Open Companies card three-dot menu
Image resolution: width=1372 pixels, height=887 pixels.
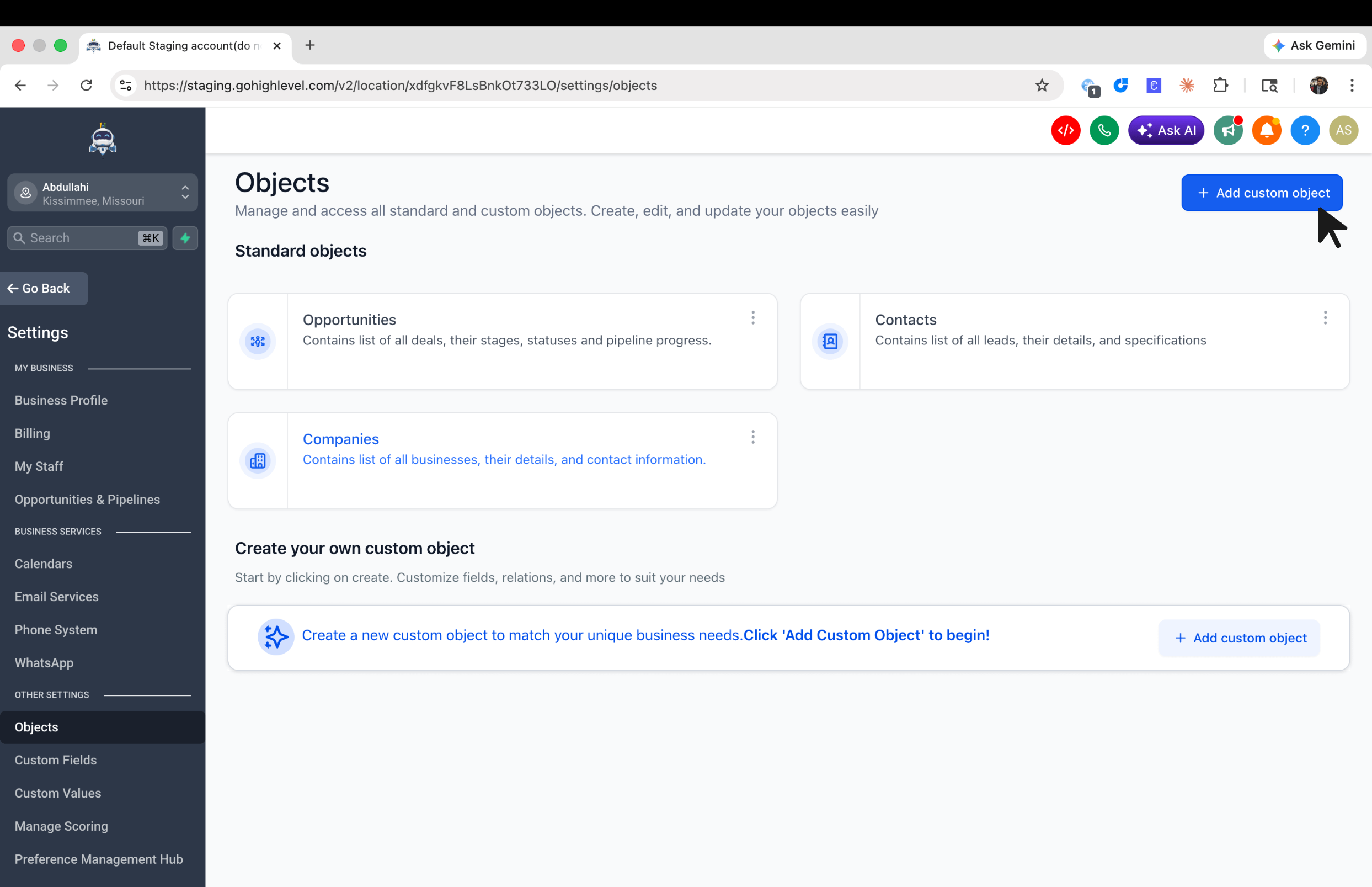tap(752, 437)
